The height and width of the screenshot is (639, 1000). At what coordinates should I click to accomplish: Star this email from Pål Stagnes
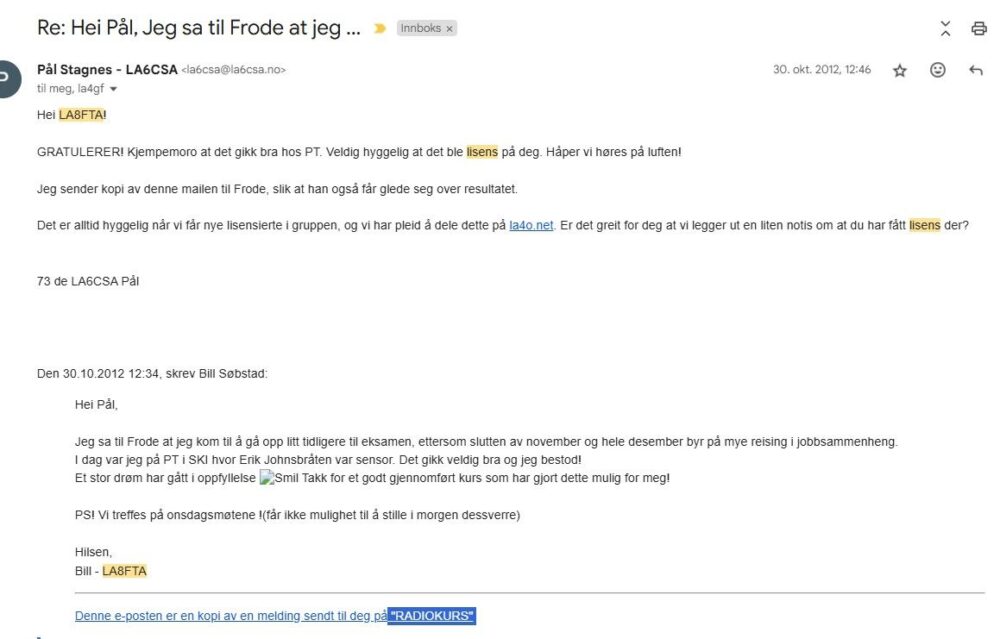899,71
